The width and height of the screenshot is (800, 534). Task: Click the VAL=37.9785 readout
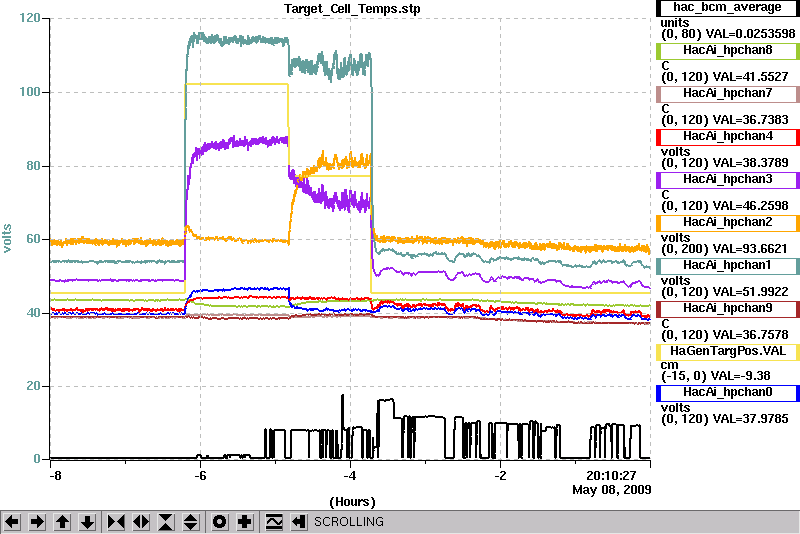[751, 419]
